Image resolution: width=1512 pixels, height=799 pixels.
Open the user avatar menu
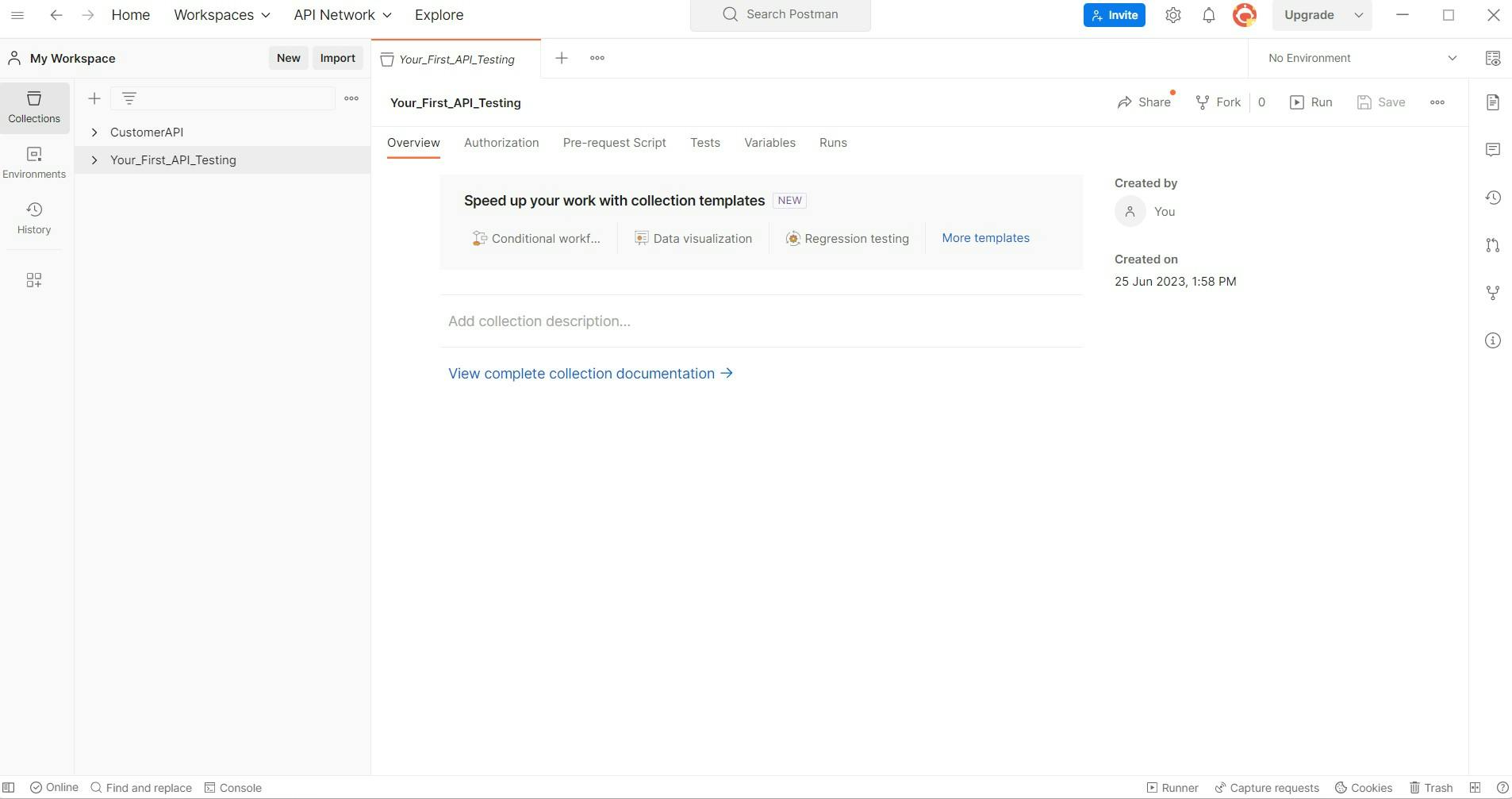pyautogui.click(x=1245, y=15)
